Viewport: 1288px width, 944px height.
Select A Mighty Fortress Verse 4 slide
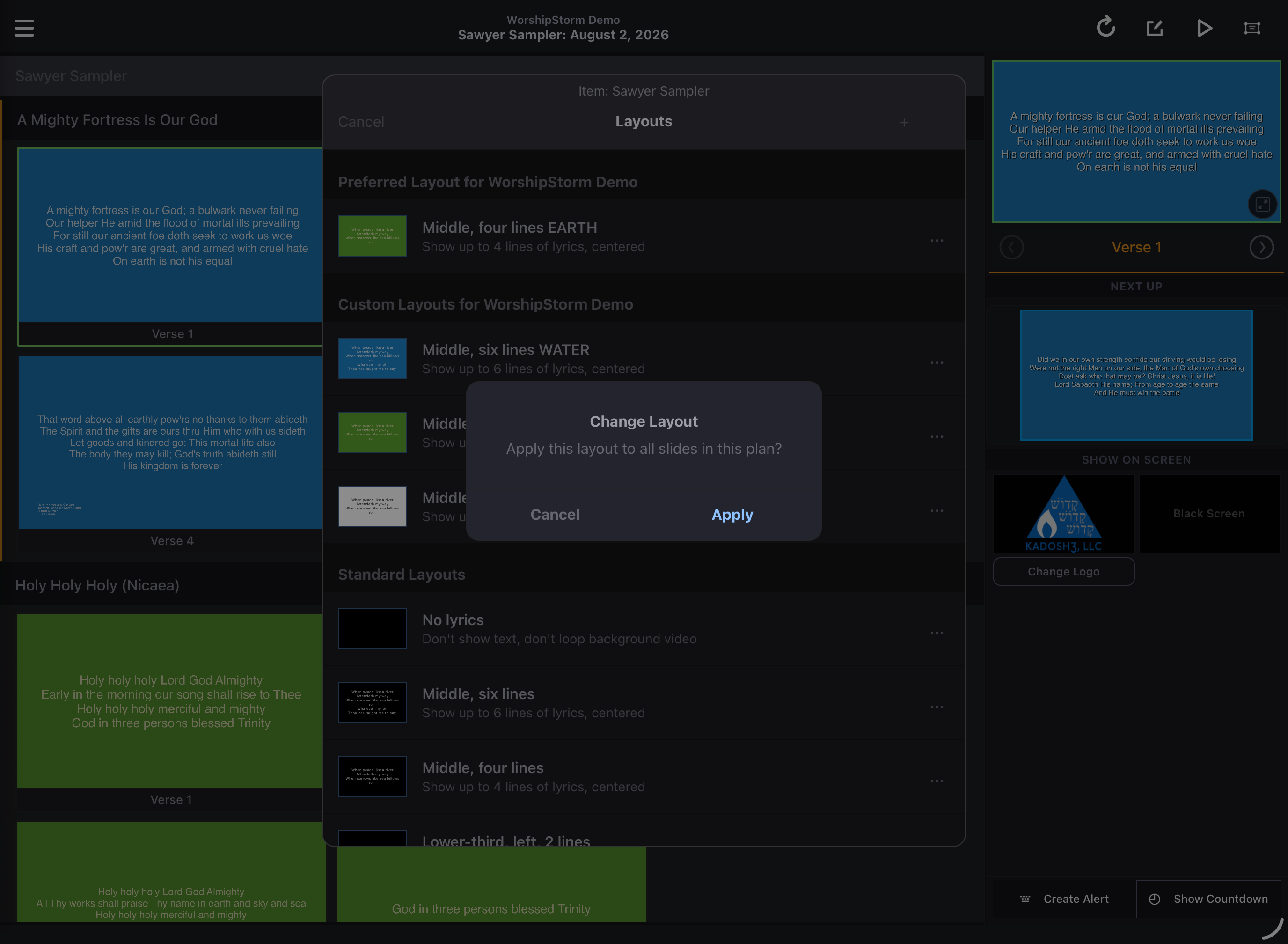[x=170, y=453]
